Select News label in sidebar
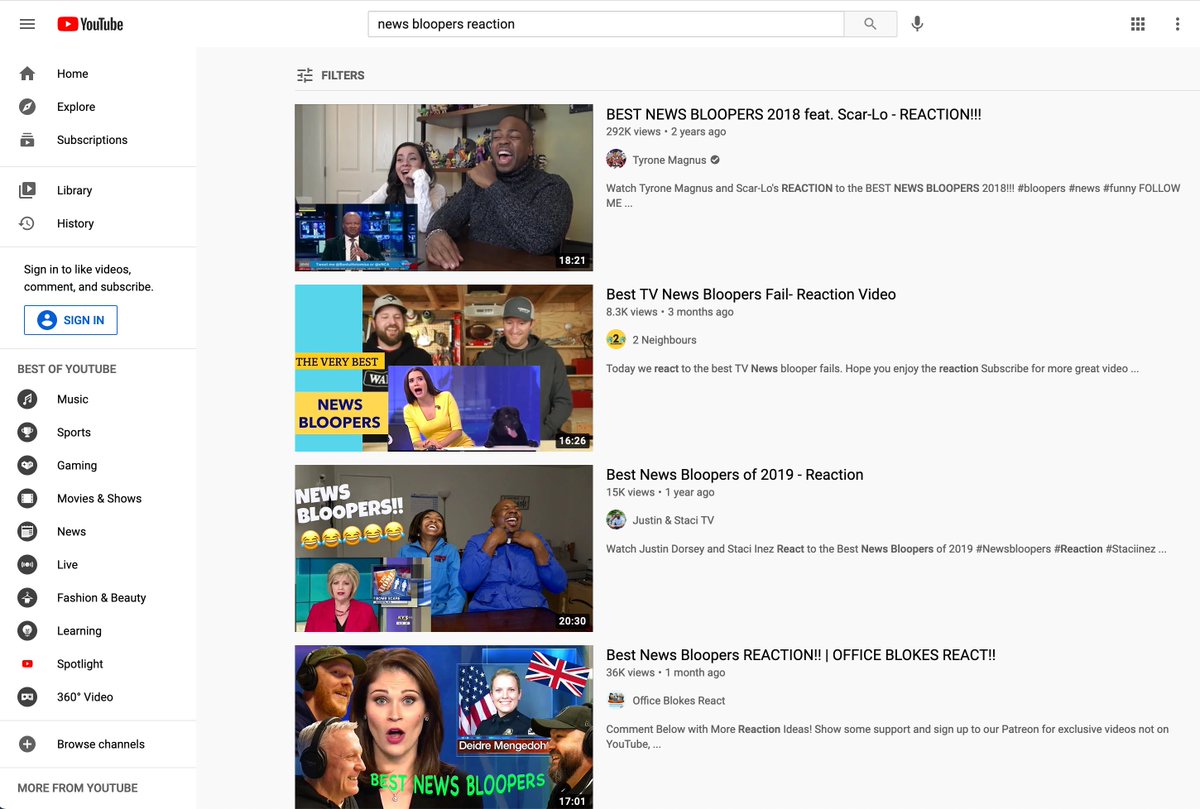This screenshot has width=1200, height=809. coord(71,531)
